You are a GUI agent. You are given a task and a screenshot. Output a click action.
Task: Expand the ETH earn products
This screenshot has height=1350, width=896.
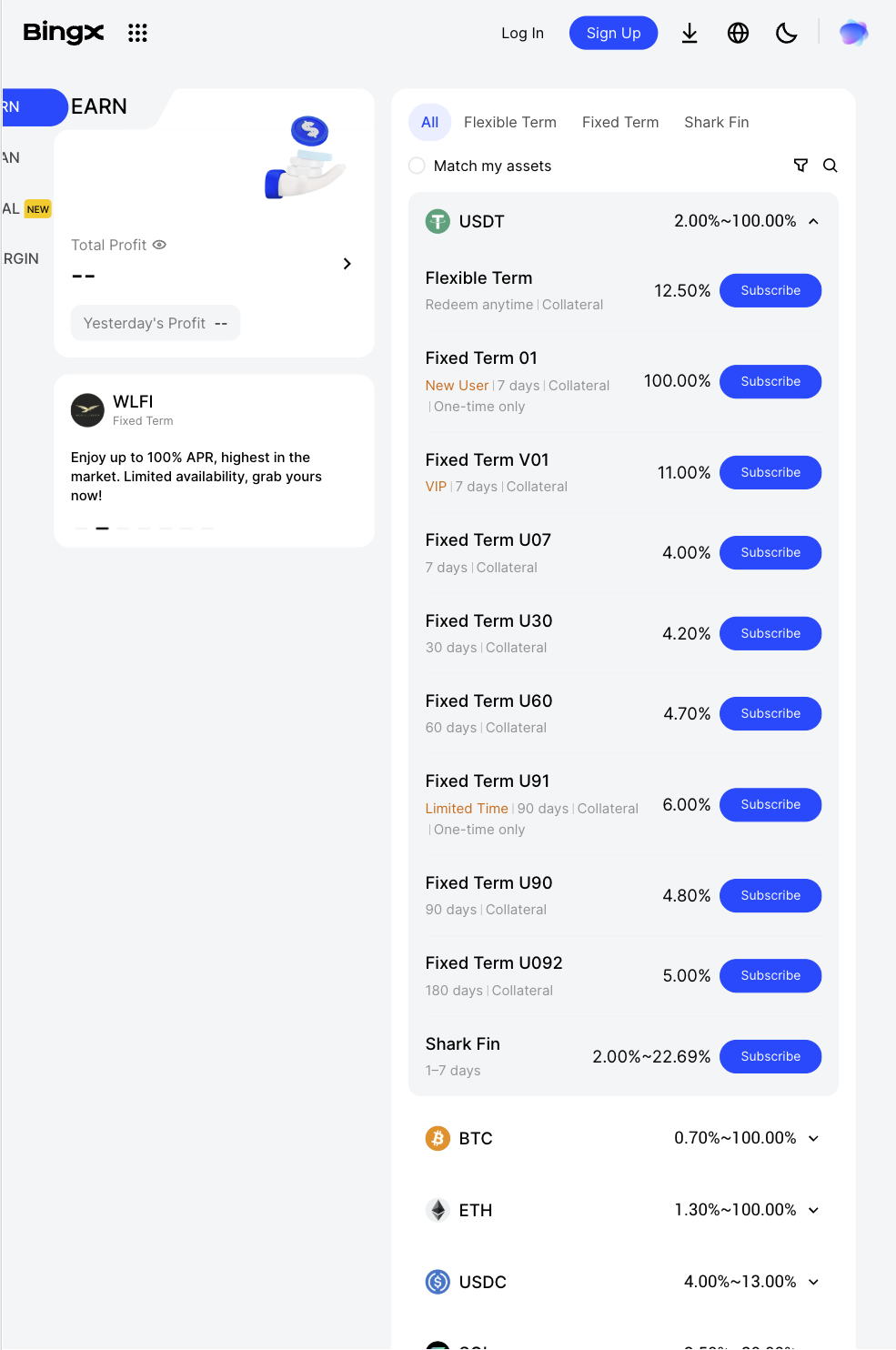pyautogui.click(x=813, y=1210)
